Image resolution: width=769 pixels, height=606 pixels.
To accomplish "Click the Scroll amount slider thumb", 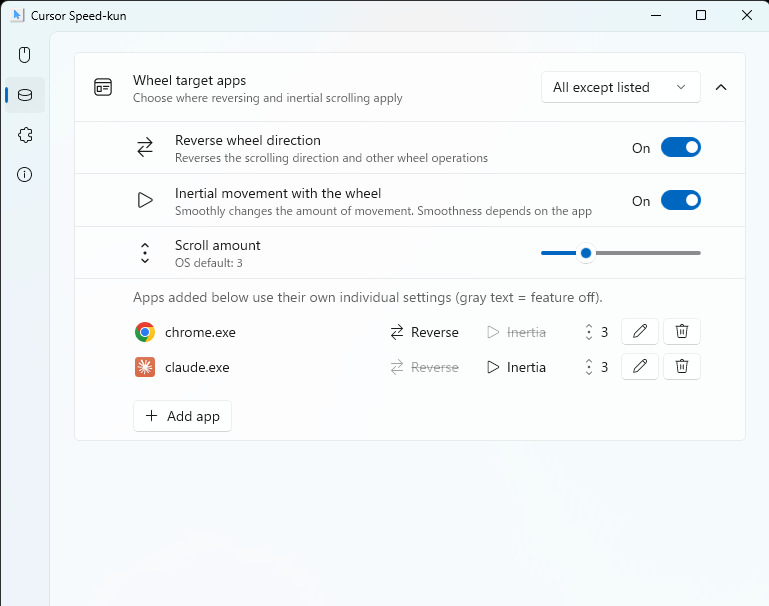I will pos(586,253).
